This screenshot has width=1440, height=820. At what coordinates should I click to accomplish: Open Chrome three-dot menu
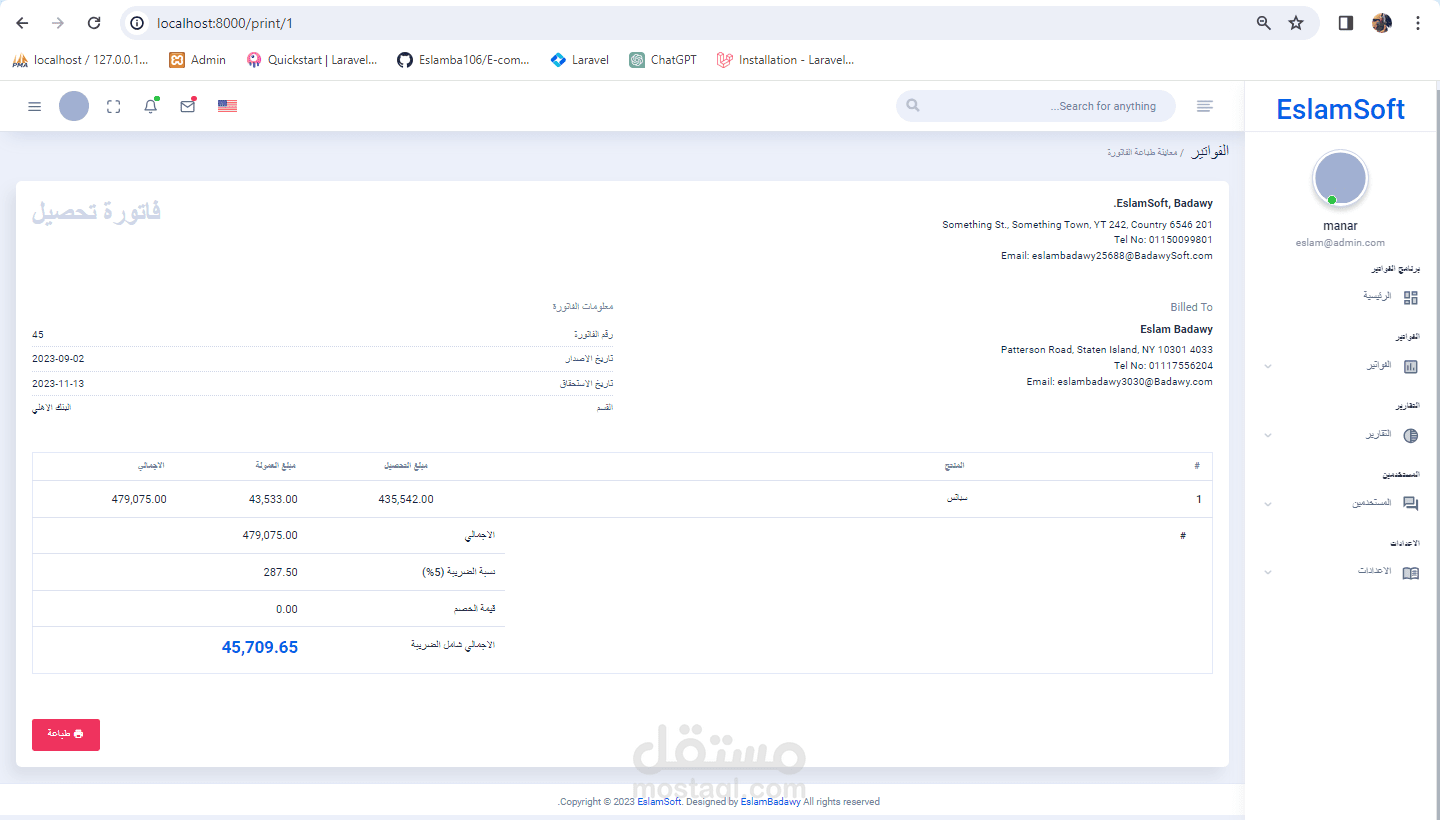[x=1417, y=23]
